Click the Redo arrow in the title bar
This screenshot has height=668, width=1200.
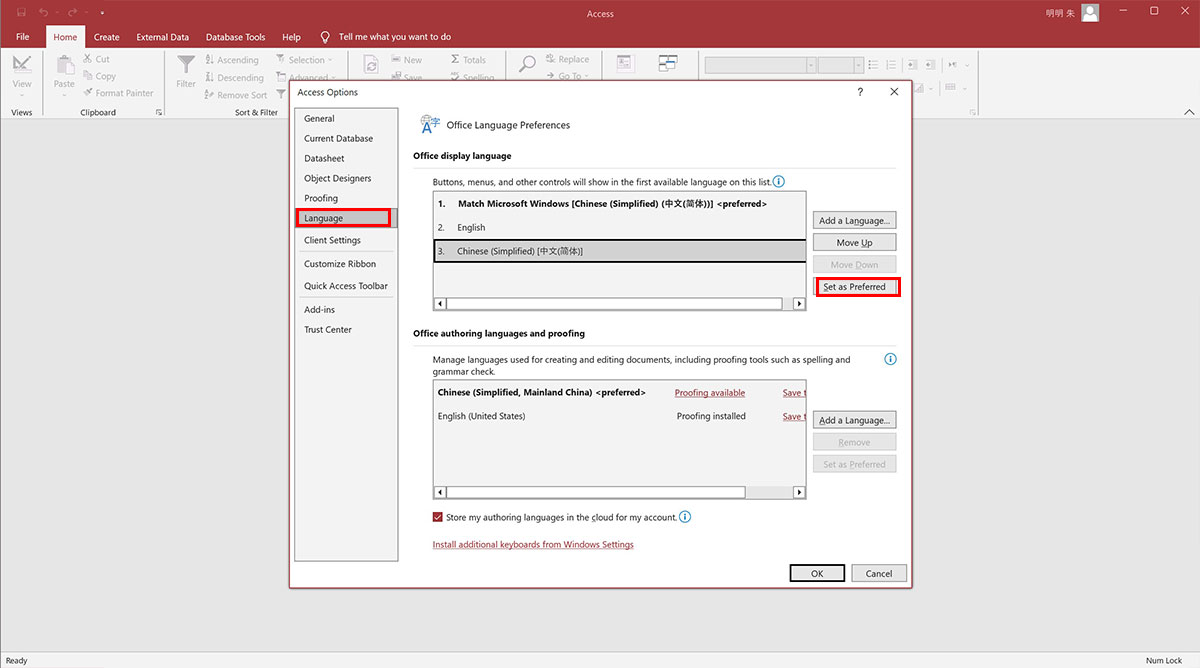pyautogui.click(x=72, y=12)
